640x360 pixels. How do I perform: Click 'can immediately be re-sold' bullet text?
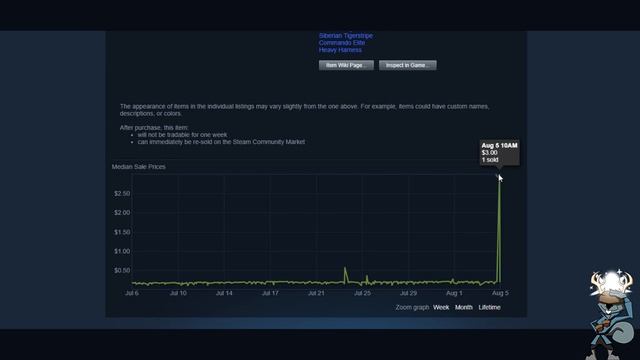221,142
